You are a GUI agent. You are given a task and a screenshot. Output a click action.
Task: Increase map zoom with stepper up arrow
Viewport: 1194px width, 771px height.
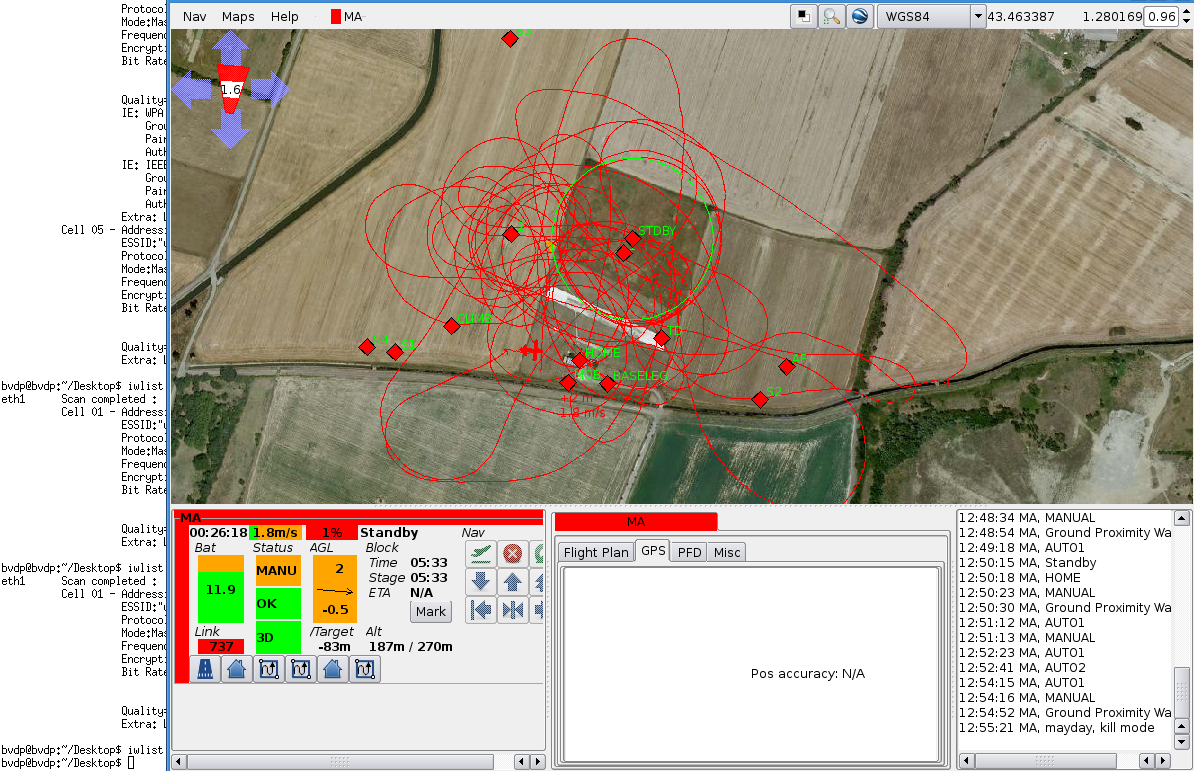pyautogui.click(x=1185, y=12)
